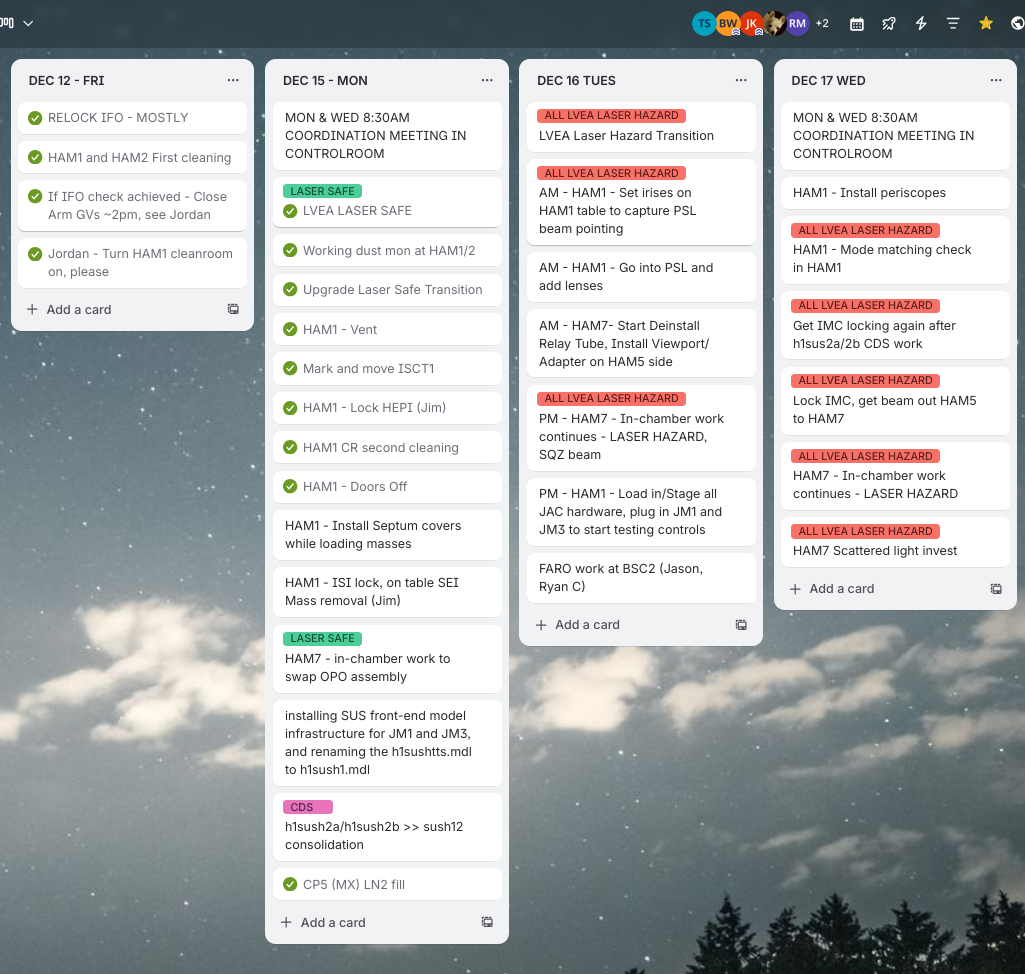Click the RM member avatar
The image size is (1025, 974).
click(x=797, y=23)
